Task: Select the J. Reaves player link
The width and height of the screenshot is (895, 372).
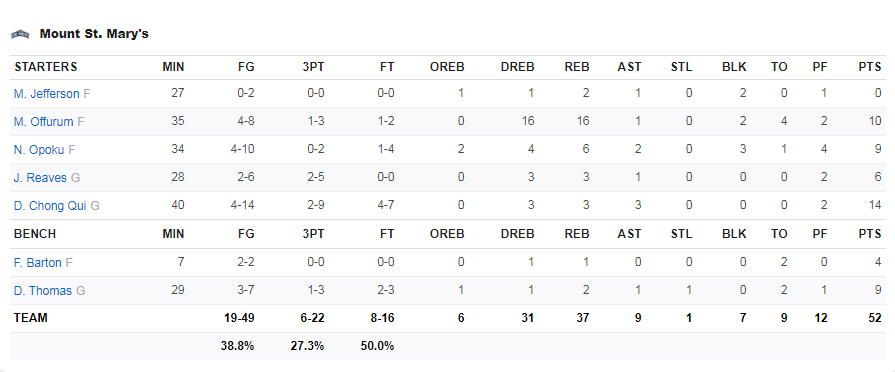Action: [x=40, y=177]
